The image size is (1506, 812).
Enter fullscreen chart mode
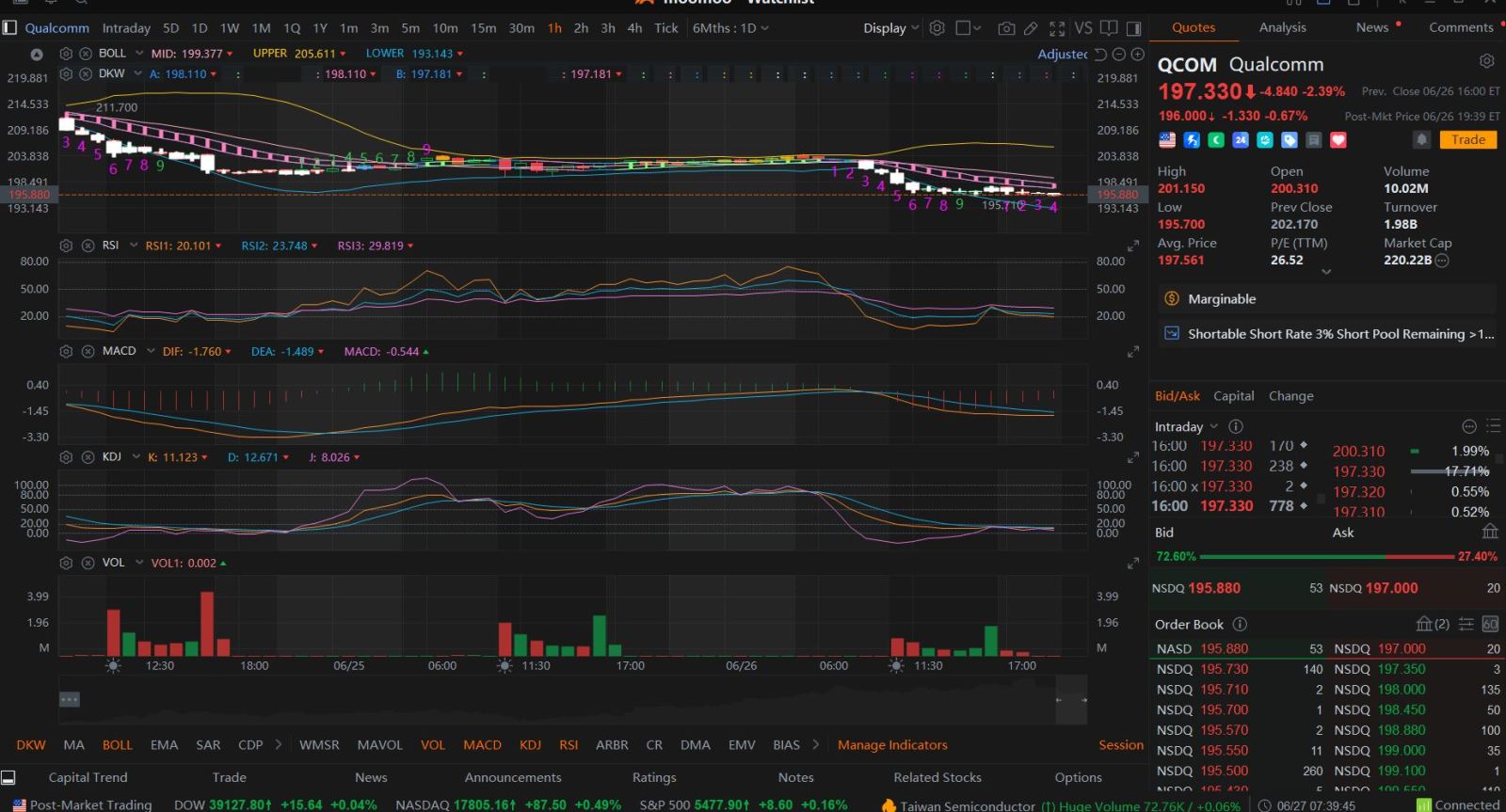[1057, 28]
